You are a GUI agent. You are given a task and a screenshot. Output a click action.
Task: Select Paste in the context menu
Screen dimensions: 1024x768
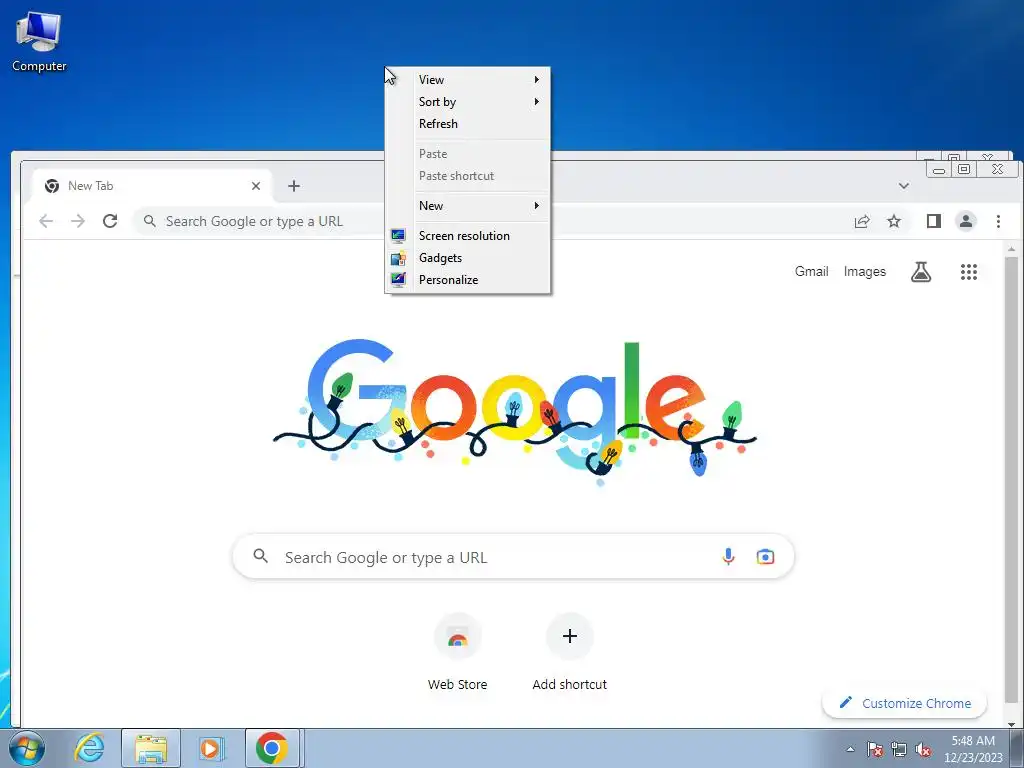click(468, 153)
